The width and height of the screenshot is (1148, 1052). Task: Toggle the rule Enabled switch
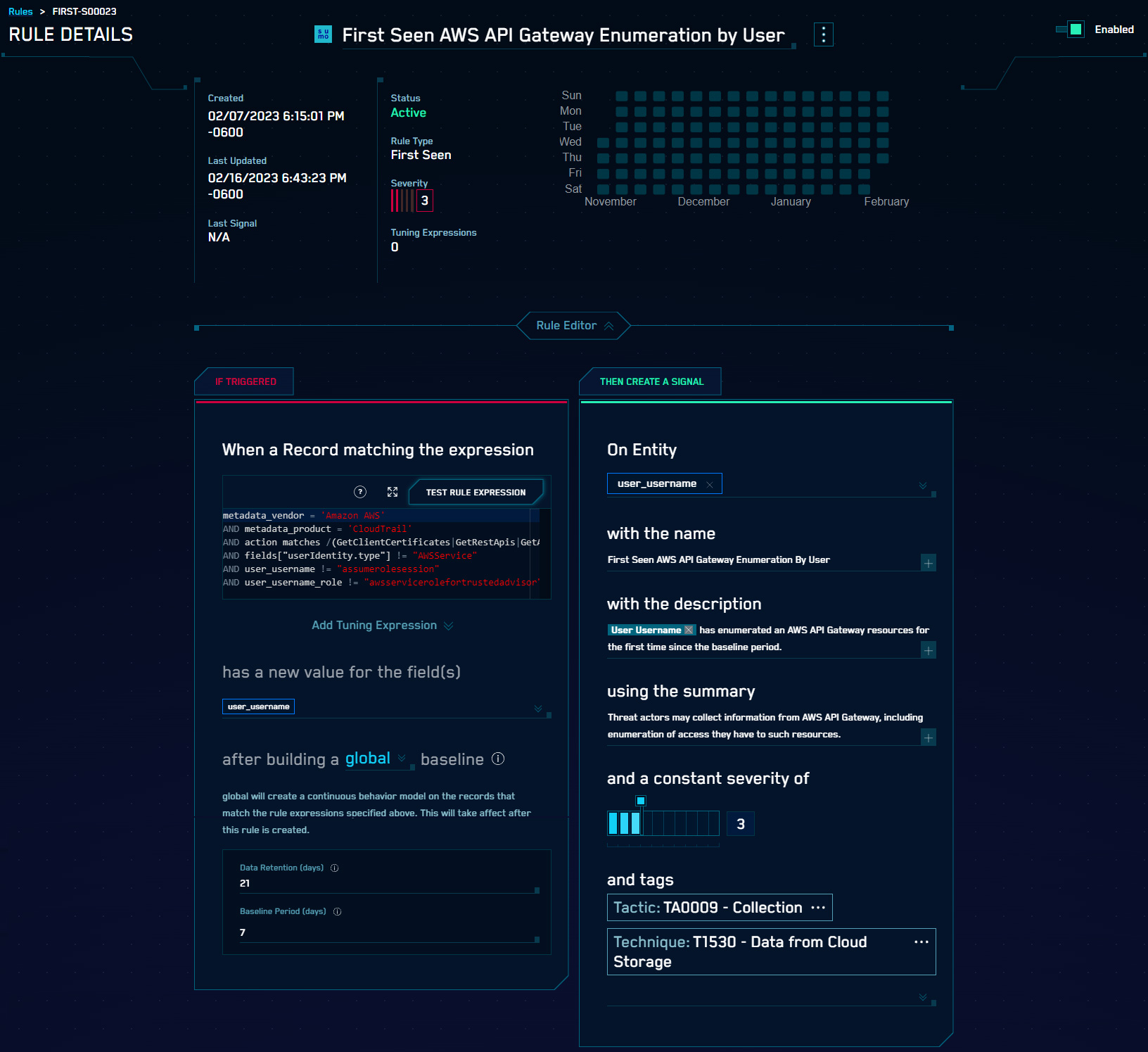coord(1071,30)
